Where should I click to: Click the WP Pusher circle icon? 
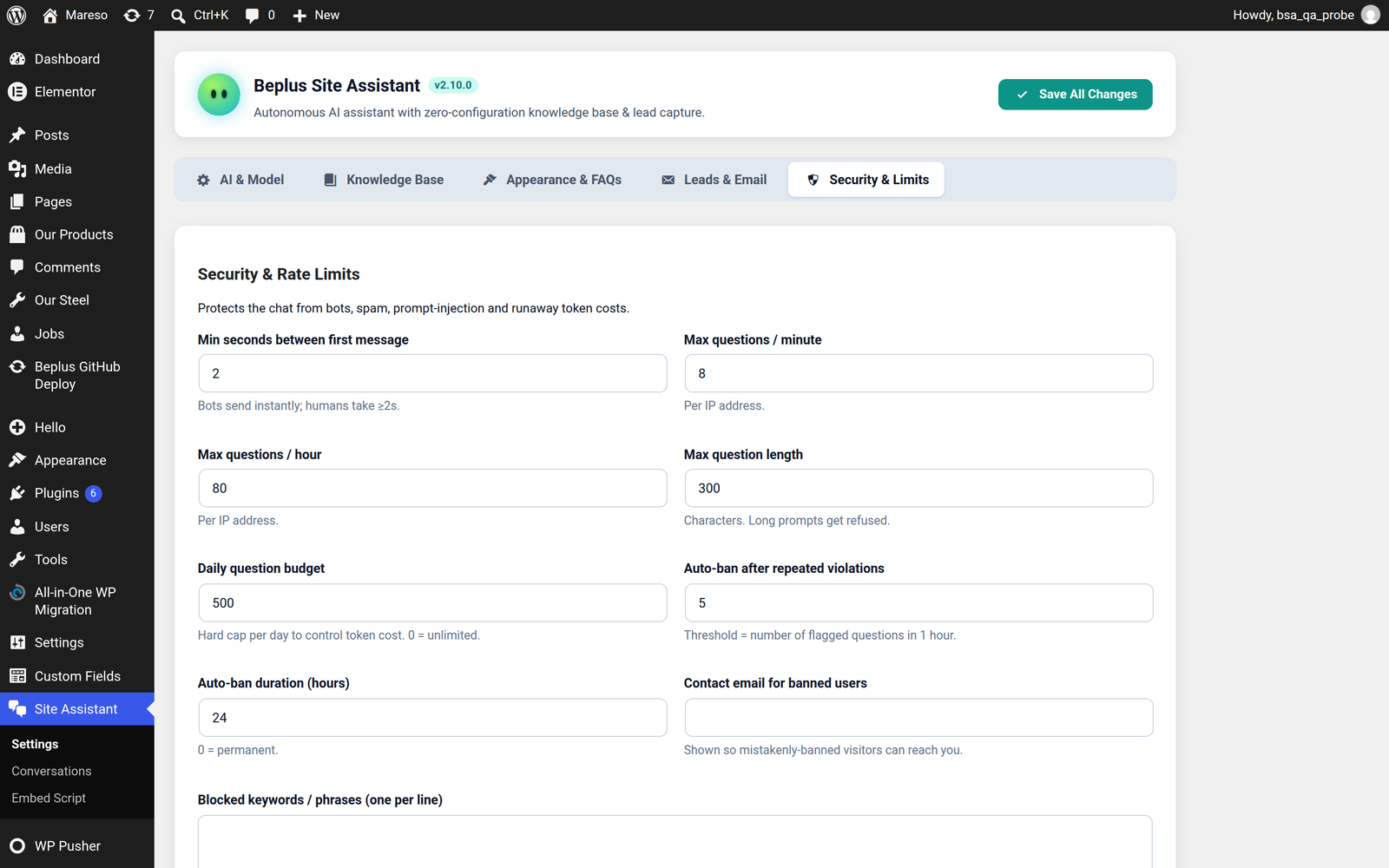[x=17, y=846]
